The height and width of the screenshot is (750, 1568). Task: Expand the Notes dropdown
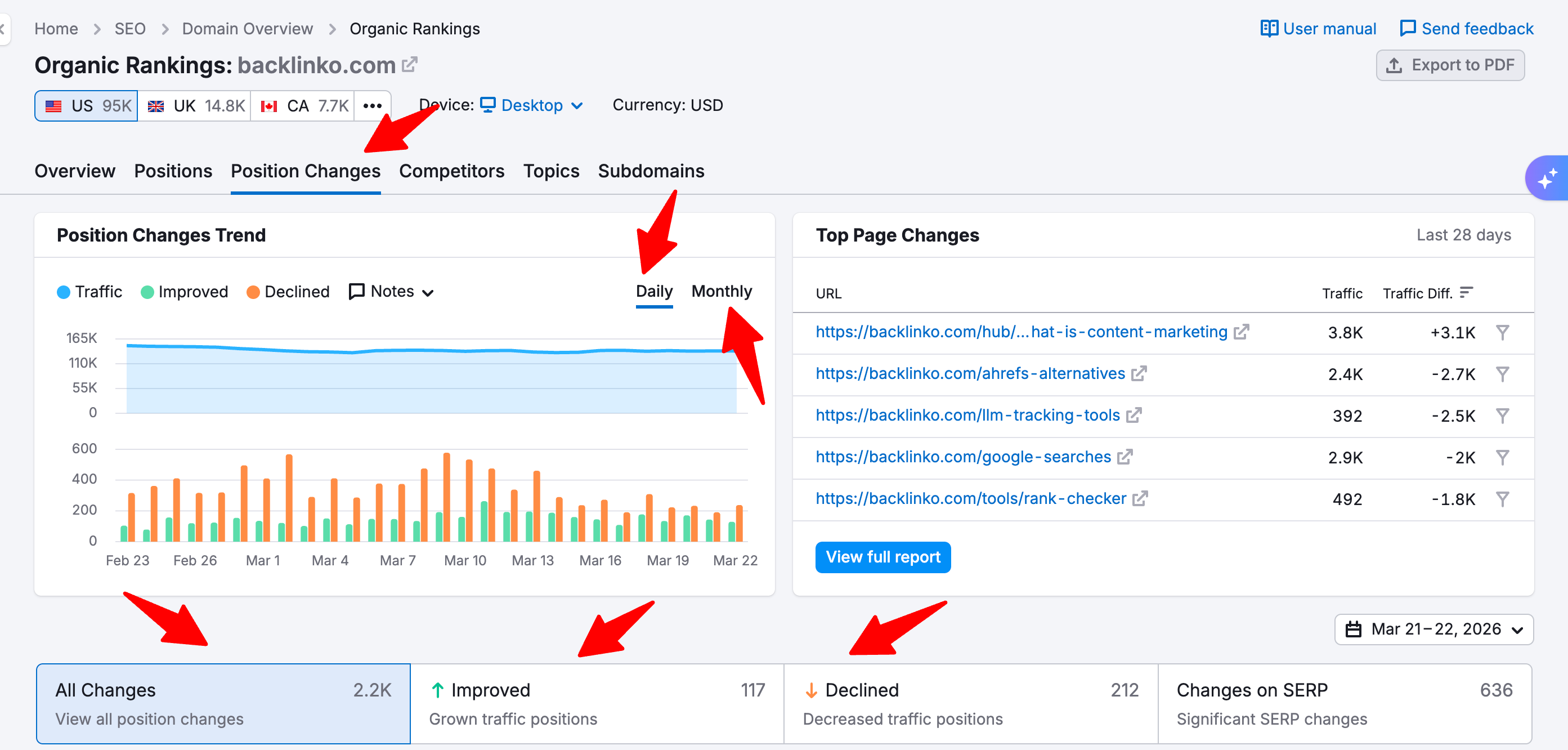click(x=391, y=292)
